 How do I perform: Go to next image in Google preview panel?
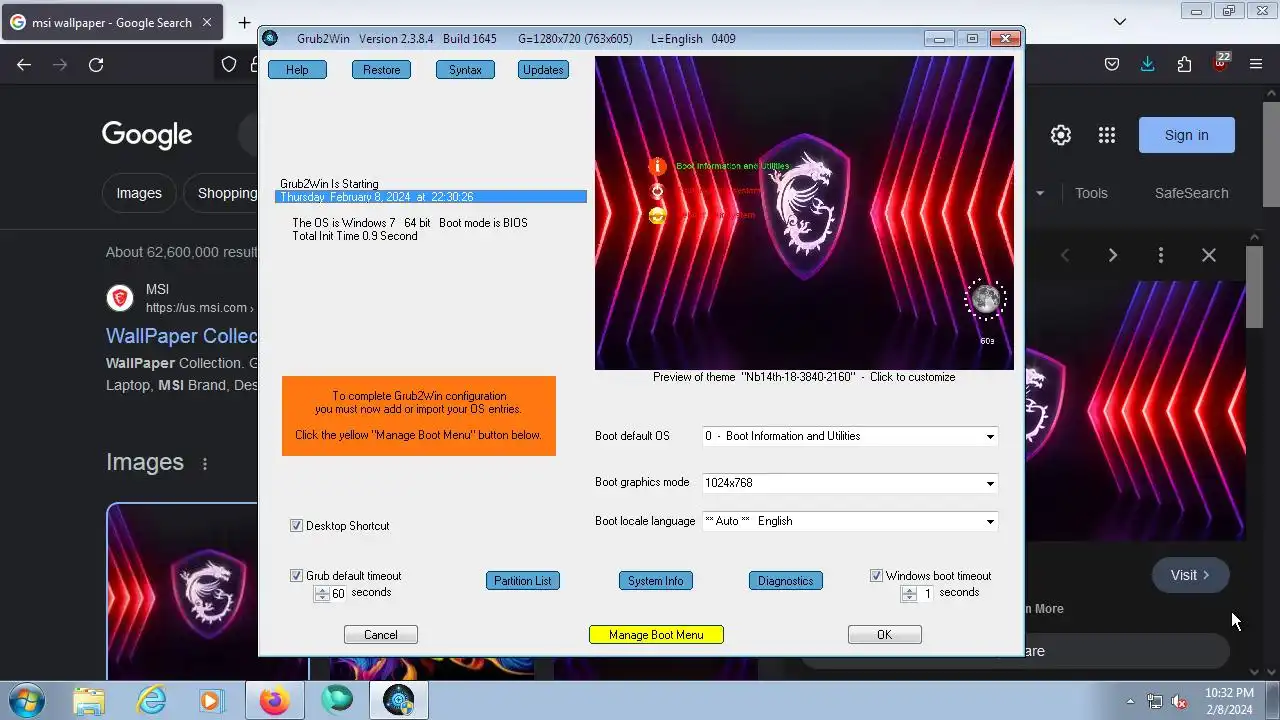coord(1113,255)
